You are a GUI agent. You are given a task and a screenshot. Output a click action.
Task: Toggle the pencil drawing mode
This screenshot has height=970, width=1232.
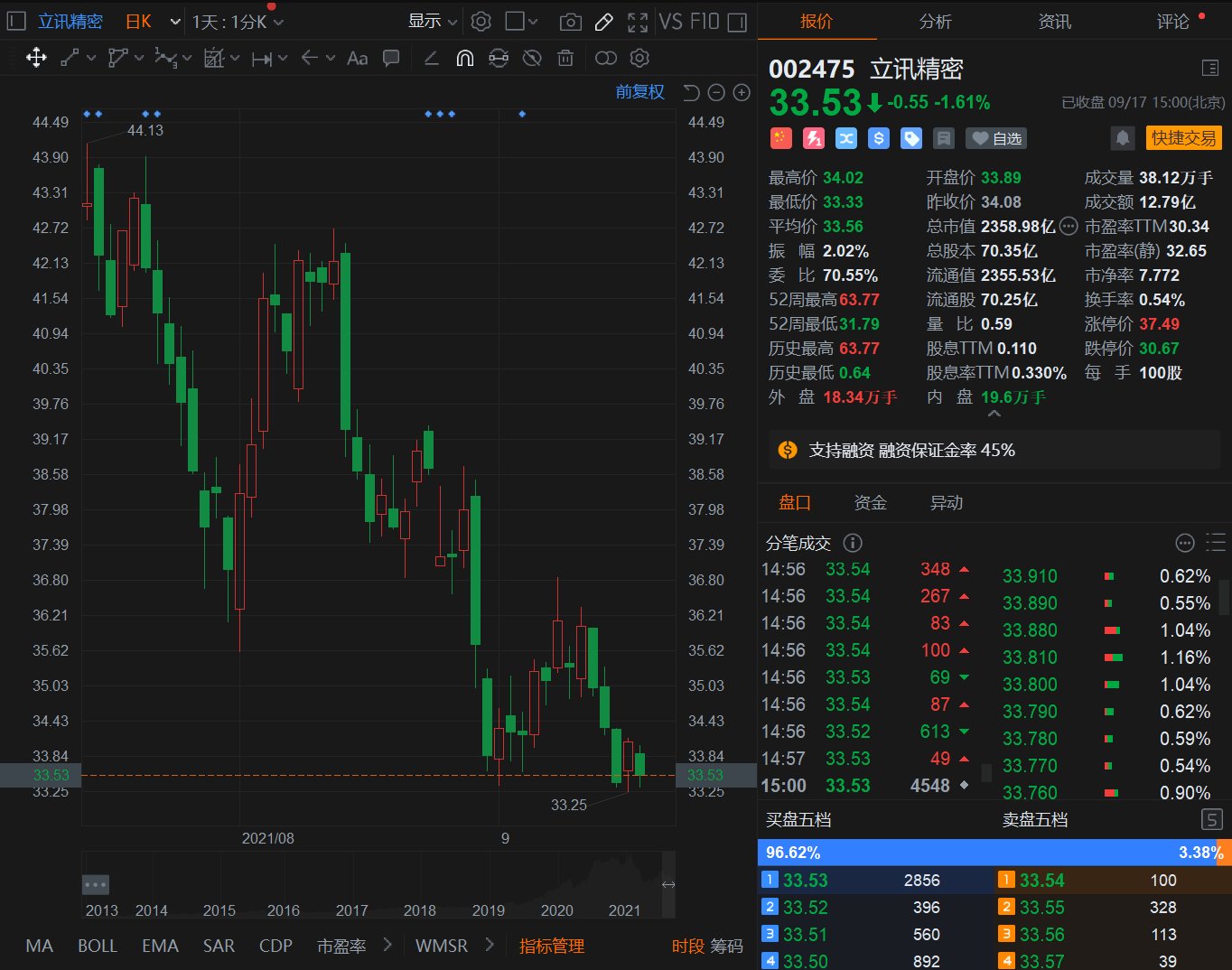click(604, 22)
